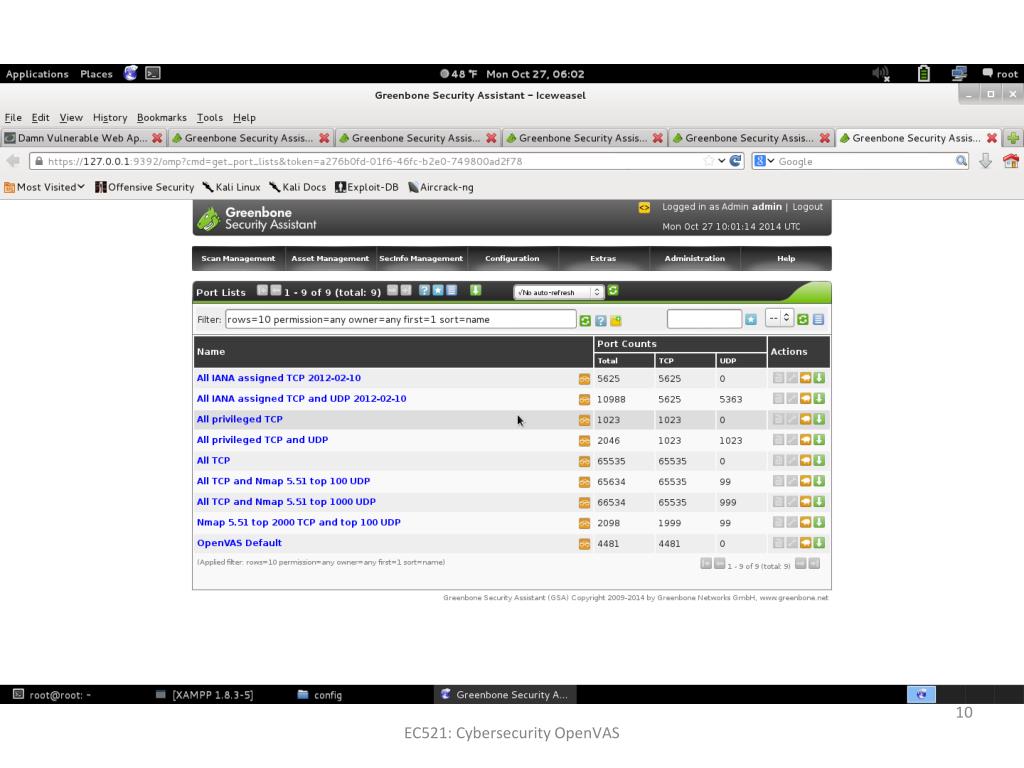The width and height of the screenshot is (1024, 768).
Task: Clone the All IANA assigned TCP 2012-02-10 port list
Action: pyautogui.click(x=805, y=378)
